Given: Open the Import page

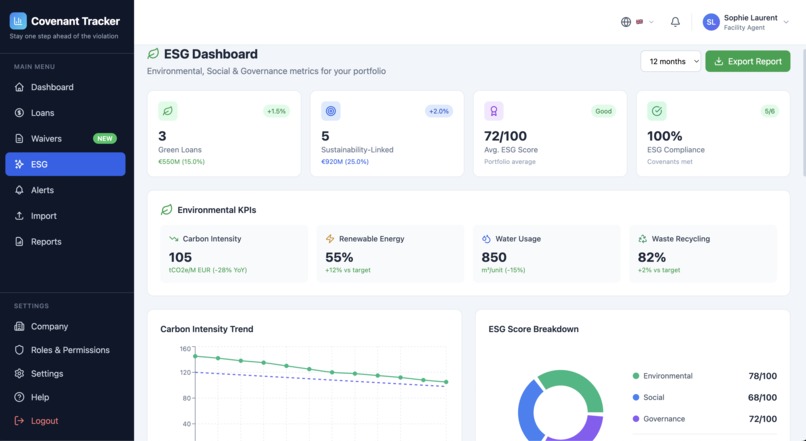Looking at the screenshot, I should pyautogui.click(x=65, y=216).
